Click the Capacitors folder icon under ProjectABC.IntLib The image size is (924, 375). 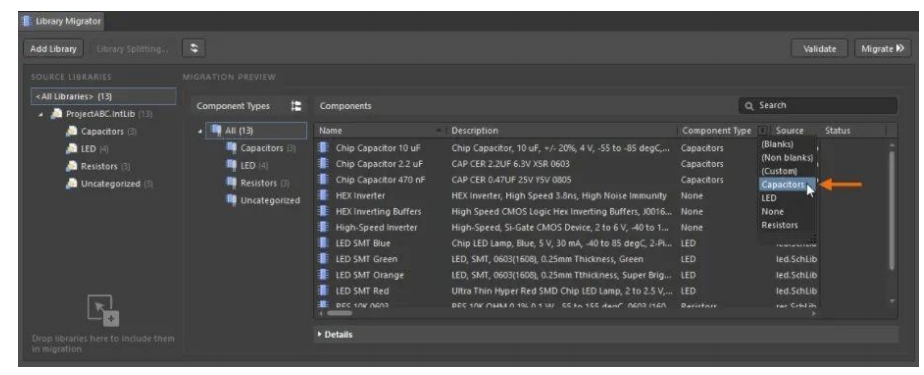pyautogui.click(x=72, y=131)
